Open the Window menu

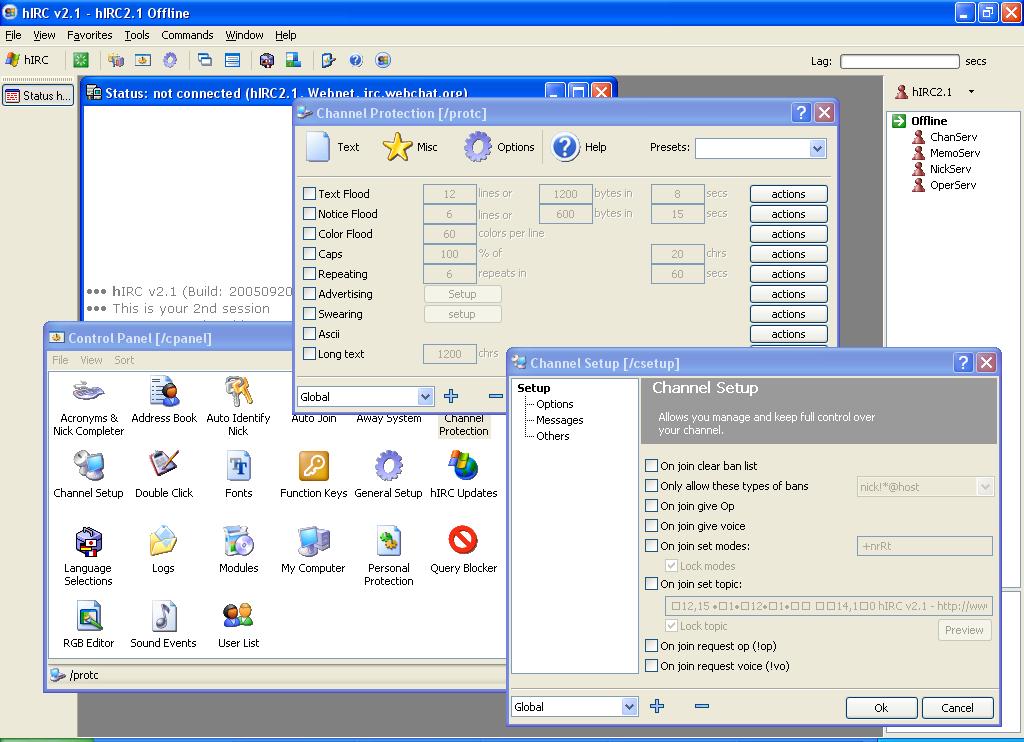click(x=244, y=35)
